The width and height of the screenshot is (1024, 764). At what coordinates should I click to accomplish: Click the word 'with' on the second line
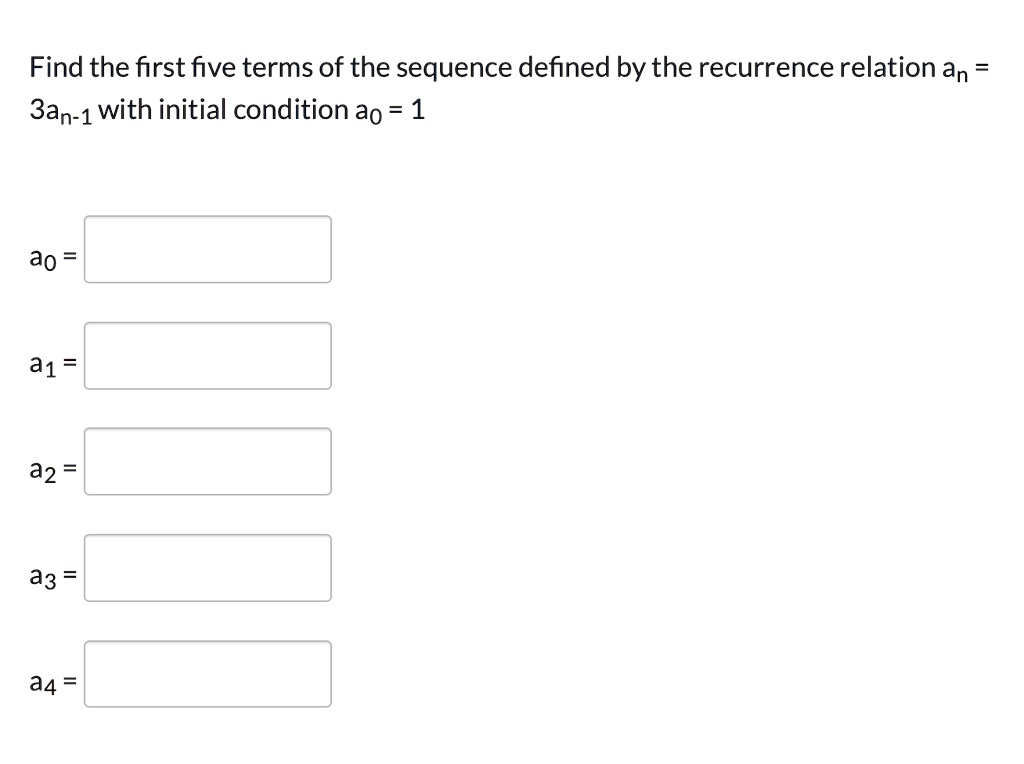click(125, 110)
